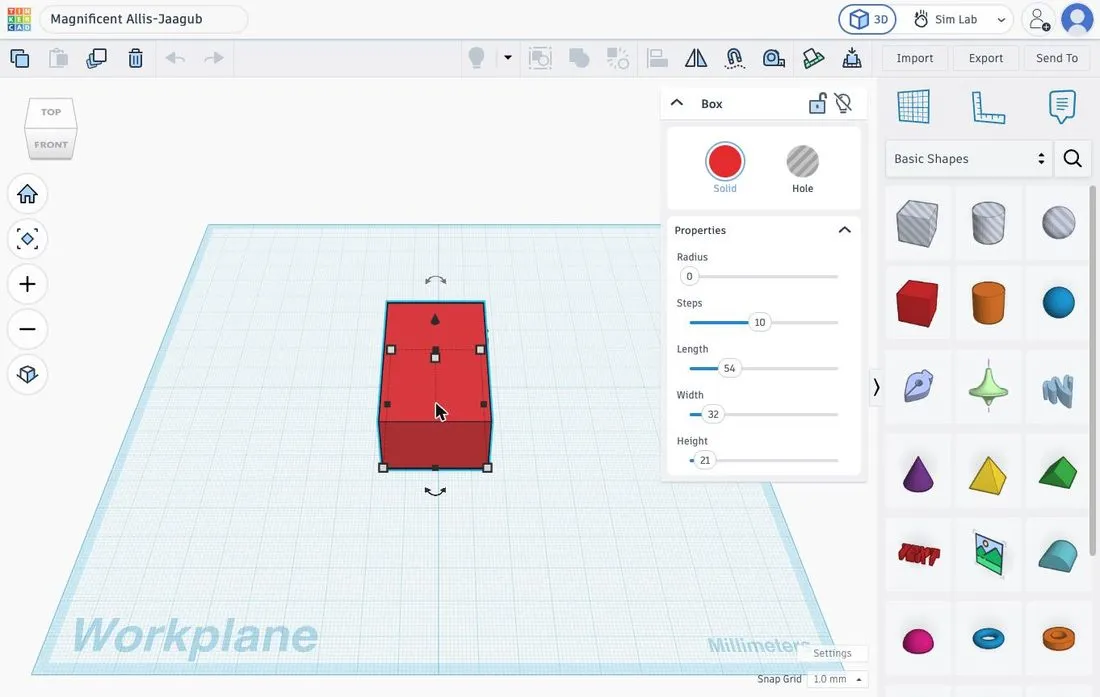
Task: Open the user account avatar
Action: coord(1077,19)
